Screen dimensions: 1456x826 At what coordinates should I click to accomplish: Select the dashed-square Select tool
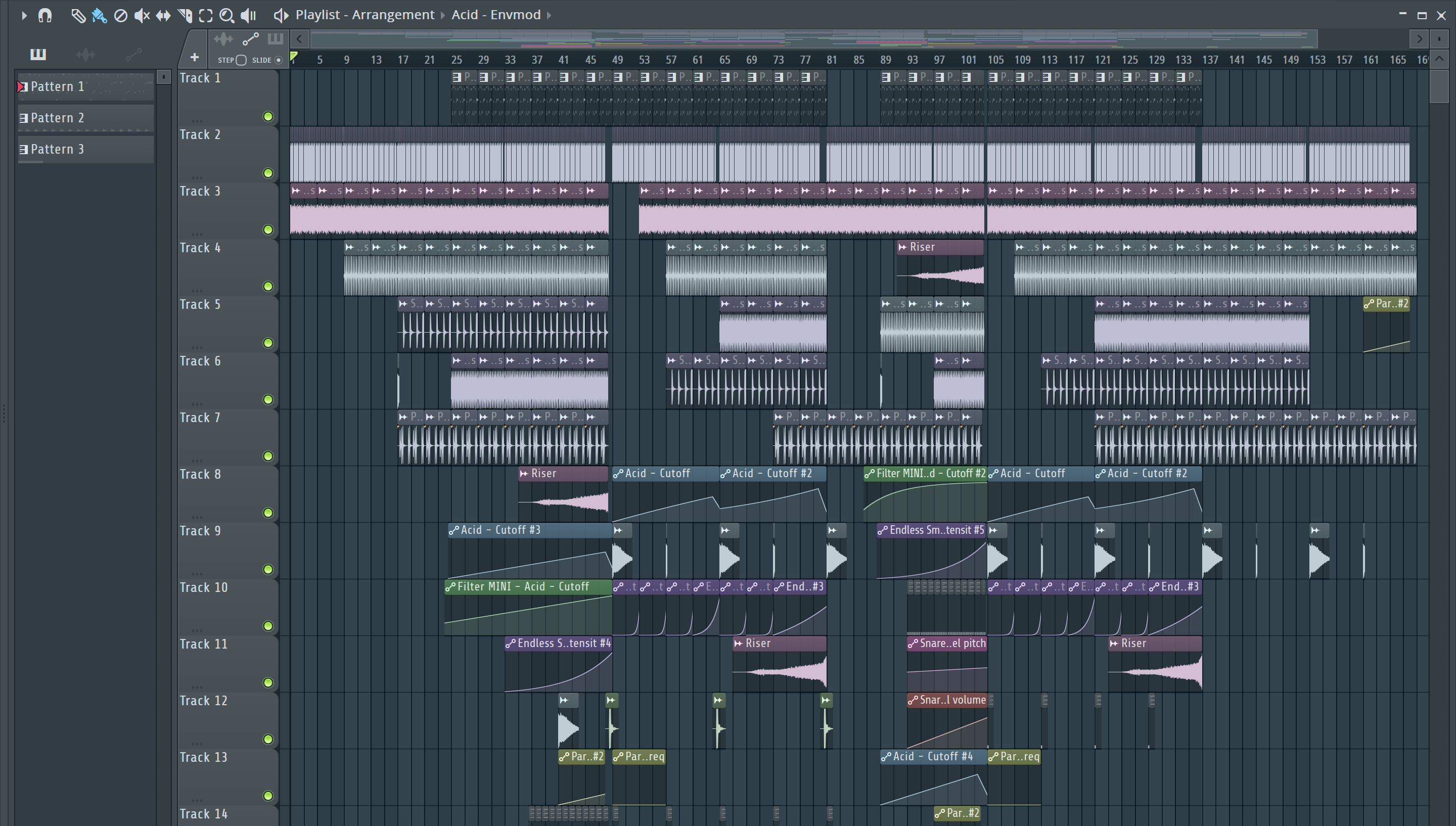[206, 15]
